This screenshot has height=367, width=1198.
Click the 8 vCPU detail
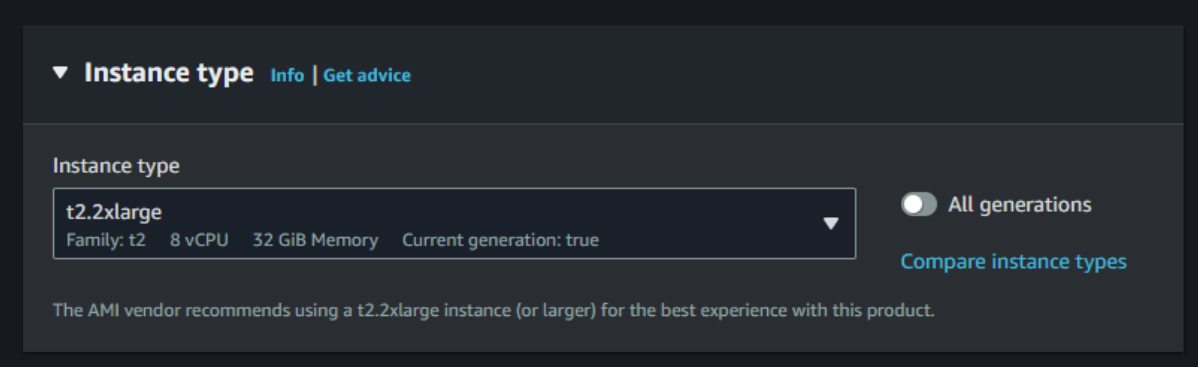[x=199, y=240]
